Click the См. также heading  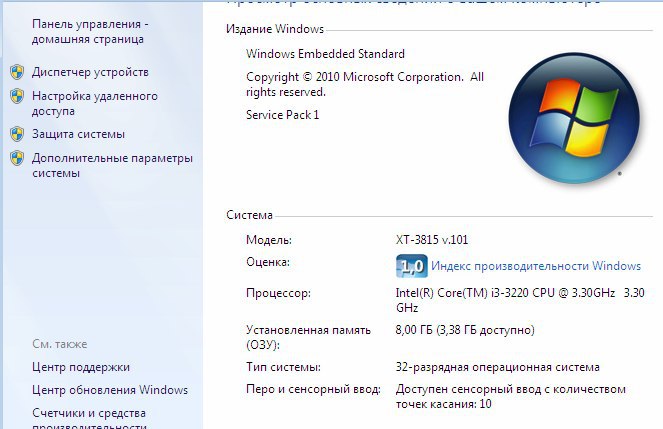60,344
